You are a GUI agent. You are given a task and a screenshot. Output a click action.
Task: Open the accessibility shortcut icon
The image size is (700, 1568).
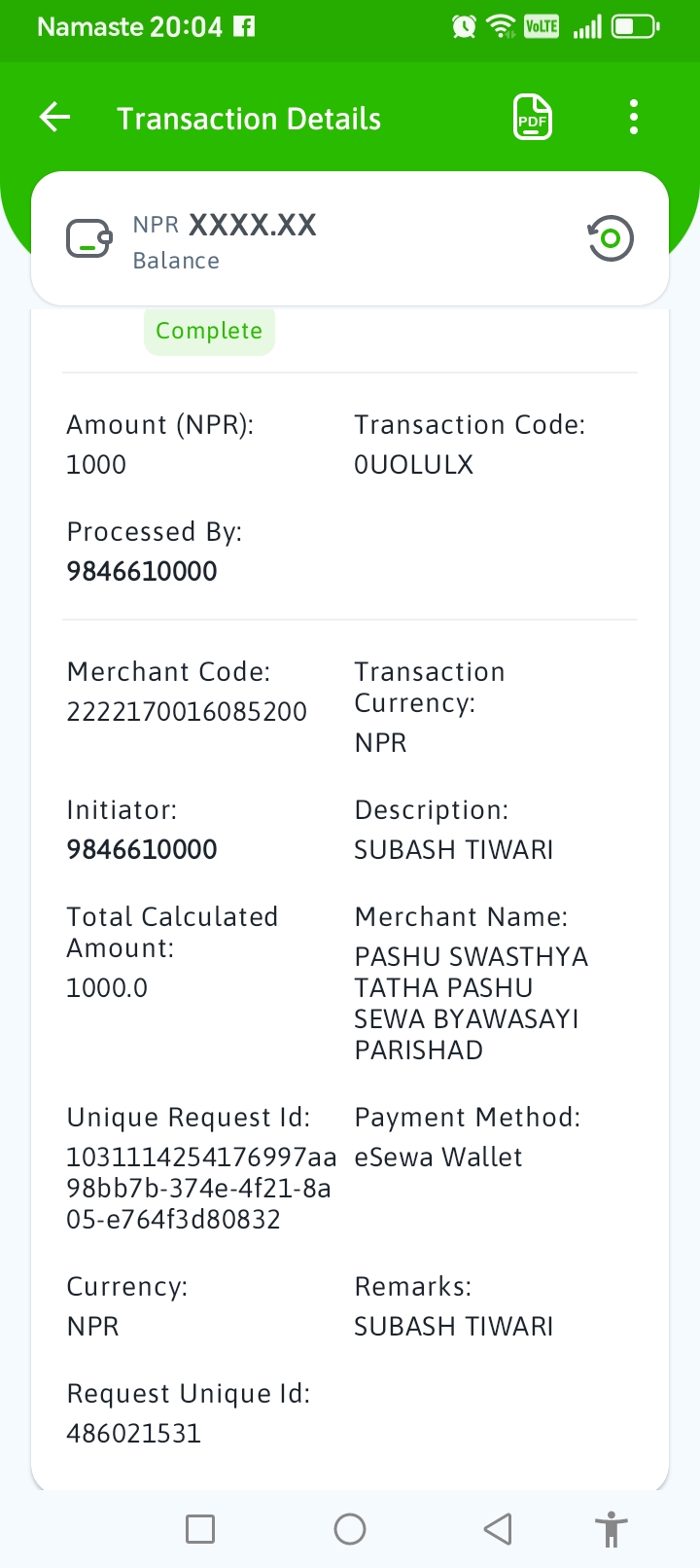coord(612,1529)
